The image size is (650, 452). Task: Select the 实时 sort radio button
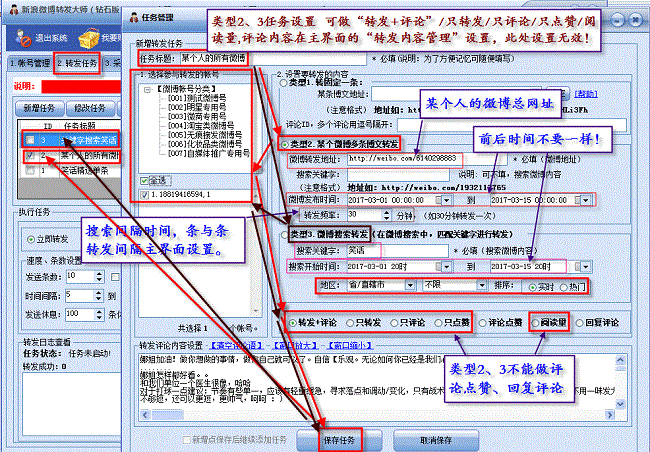coord(533,287)
